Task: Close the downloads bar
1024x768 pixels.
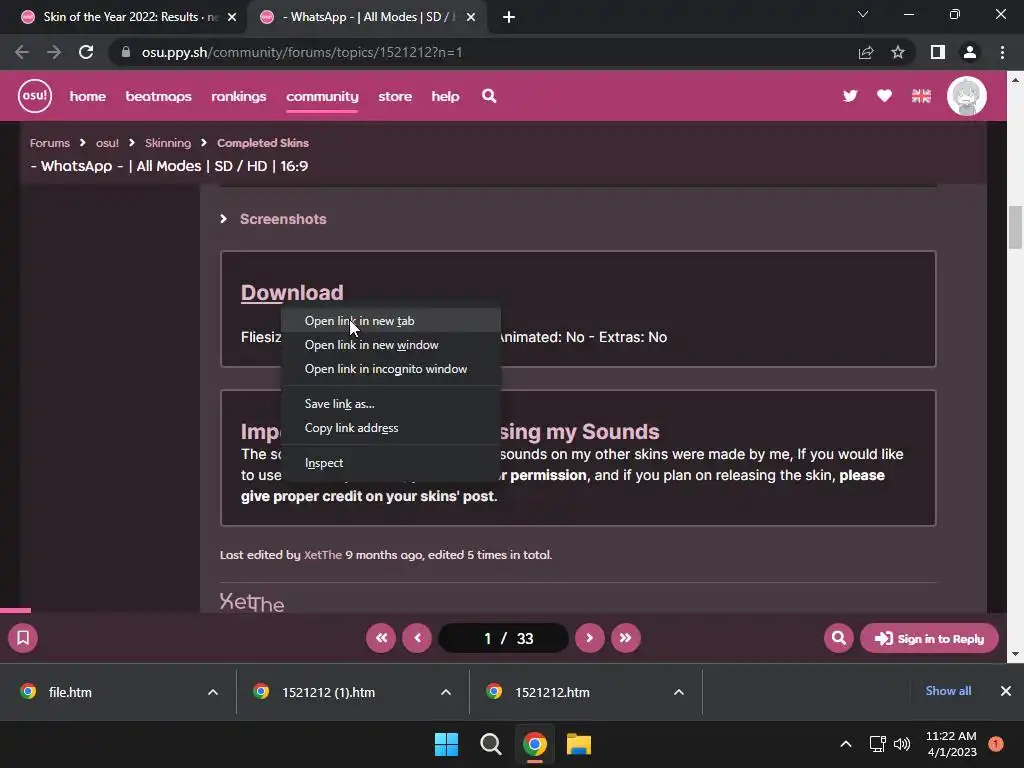Action: tap(1006, 690)
